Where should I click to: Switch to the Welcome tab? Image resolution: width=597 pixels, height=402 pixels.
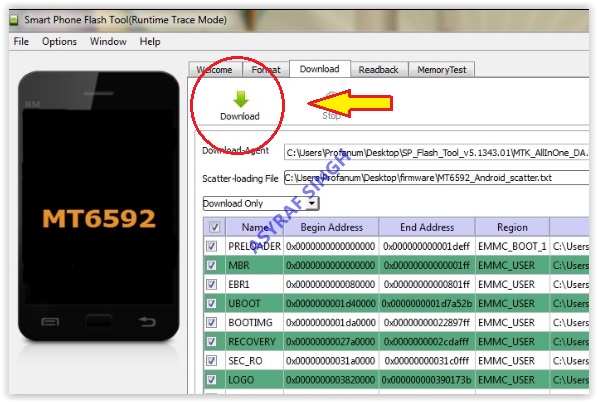[215, 70]
